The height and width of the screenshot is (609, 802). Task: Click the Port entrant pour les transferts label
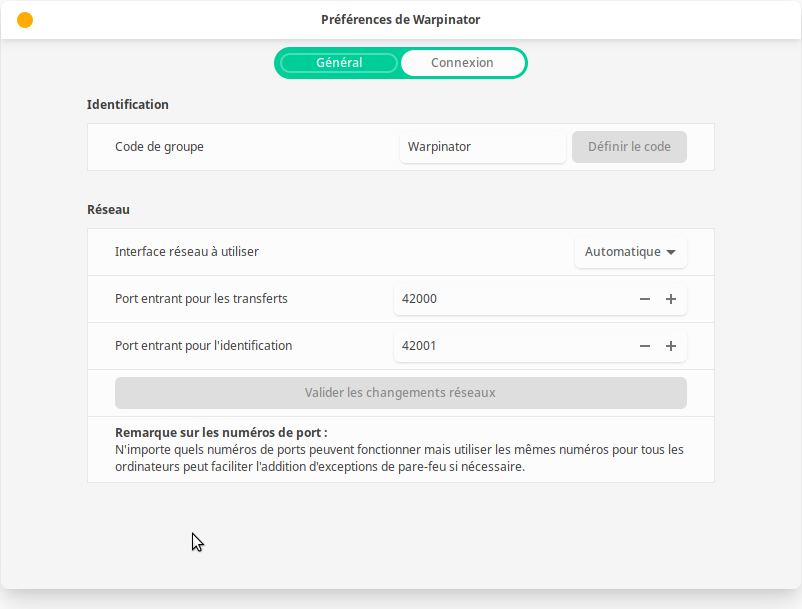(x=201, y=299)
